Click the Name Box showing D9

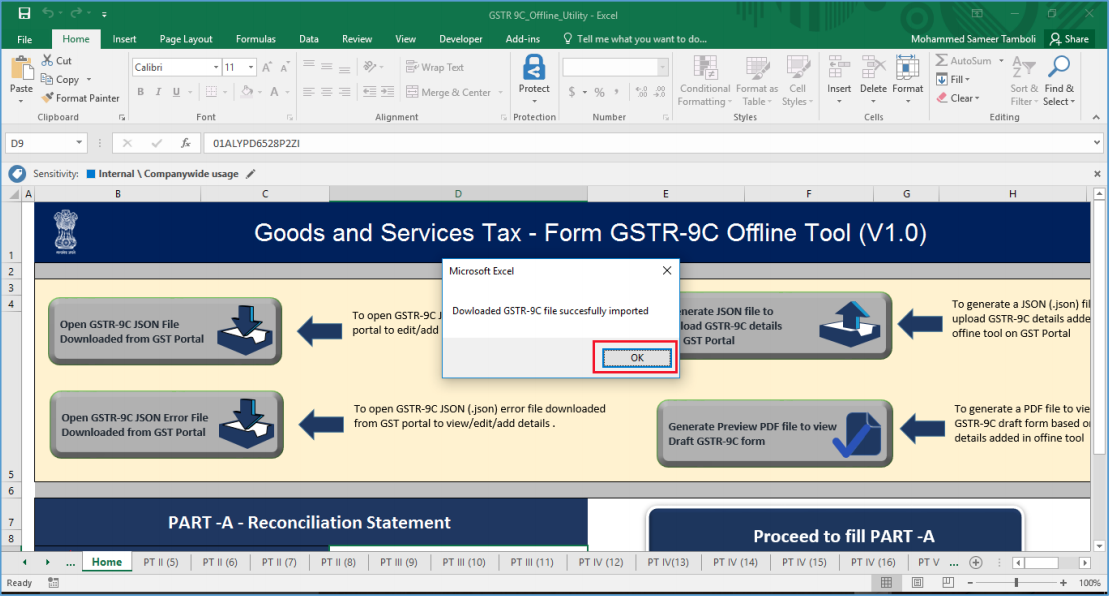45,143
